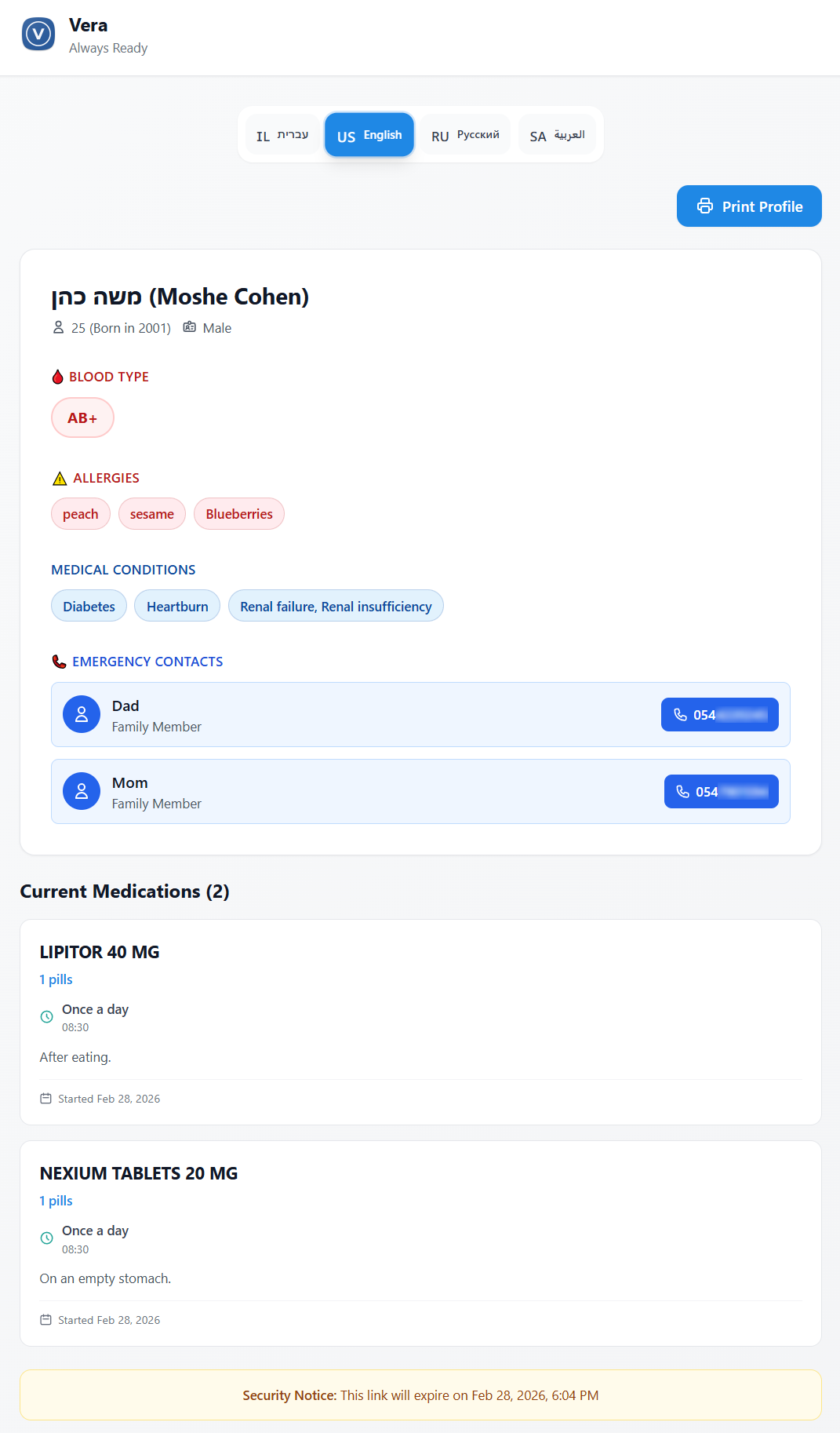Click the calendar icon under Nexium tablets

pyautogui.click(x=46, y=1320)
